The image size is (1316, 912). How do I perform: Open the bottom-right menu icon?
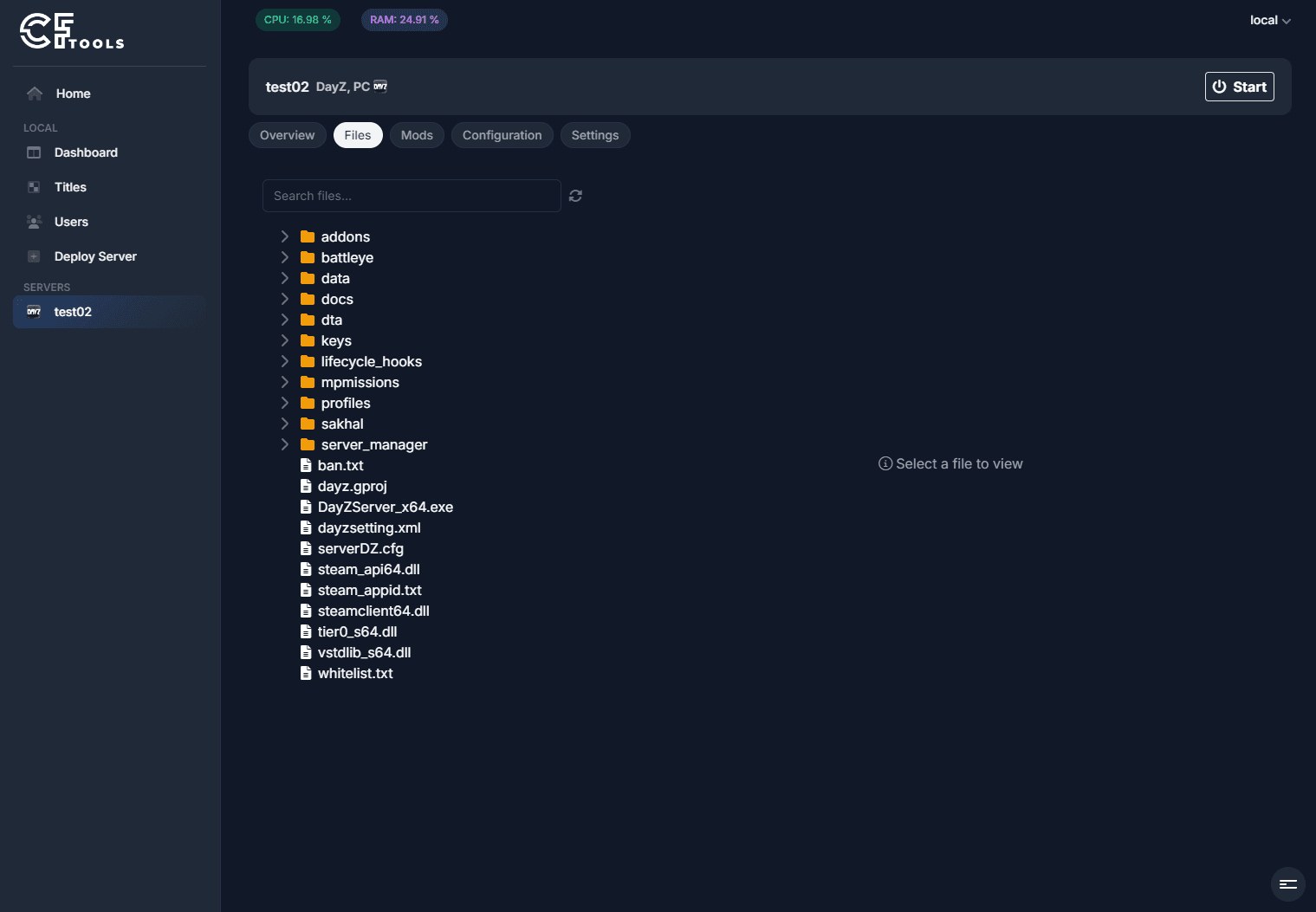tap(1287, 884)
